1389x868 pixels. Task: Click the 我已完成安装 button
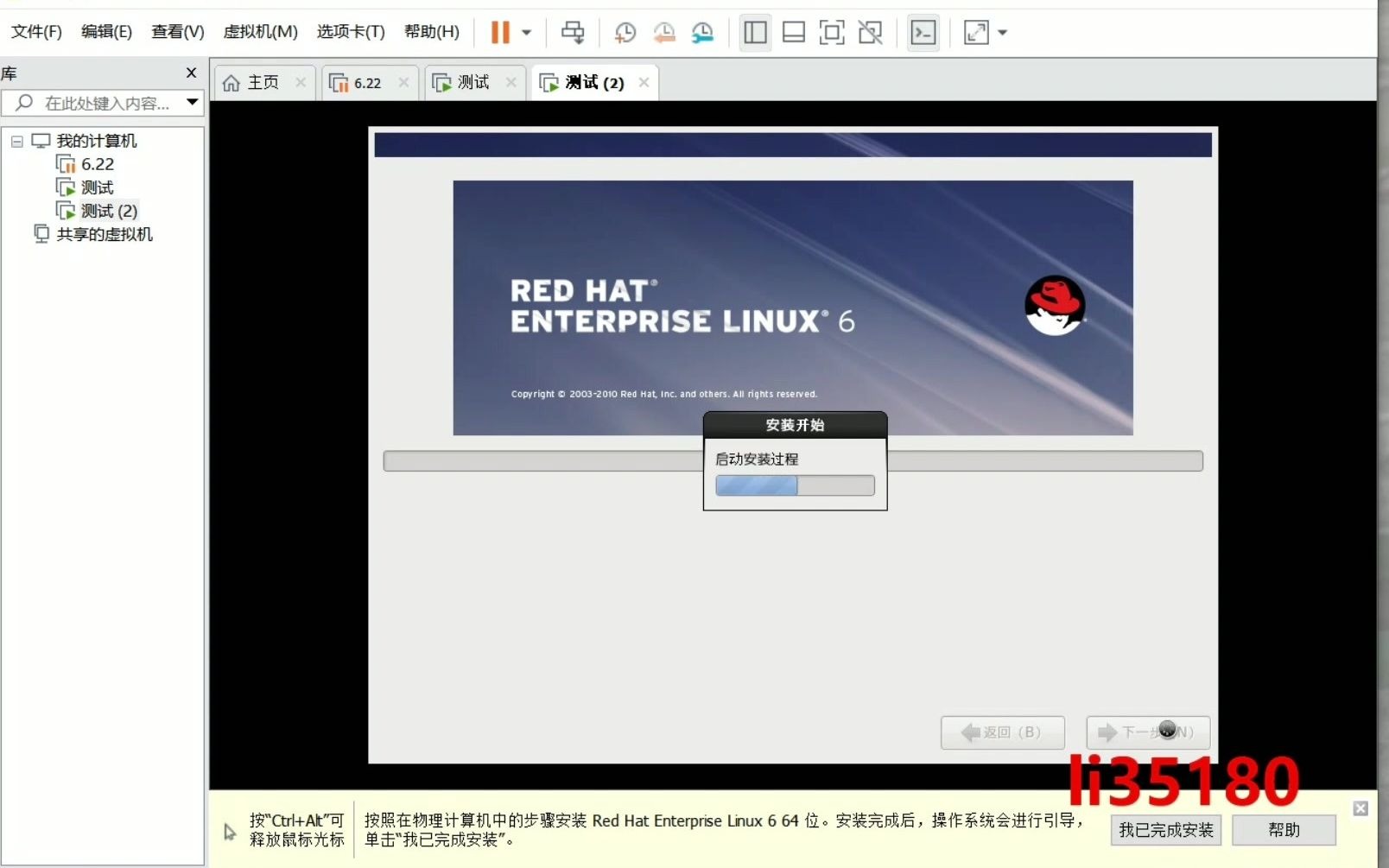(1164, 830)
